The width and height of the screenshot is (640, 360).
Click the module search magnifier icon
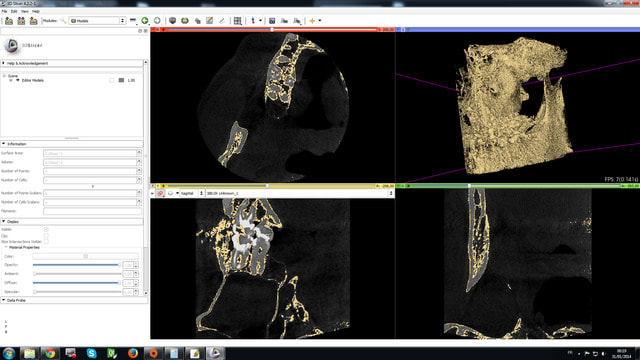click(x=63, y=20)
